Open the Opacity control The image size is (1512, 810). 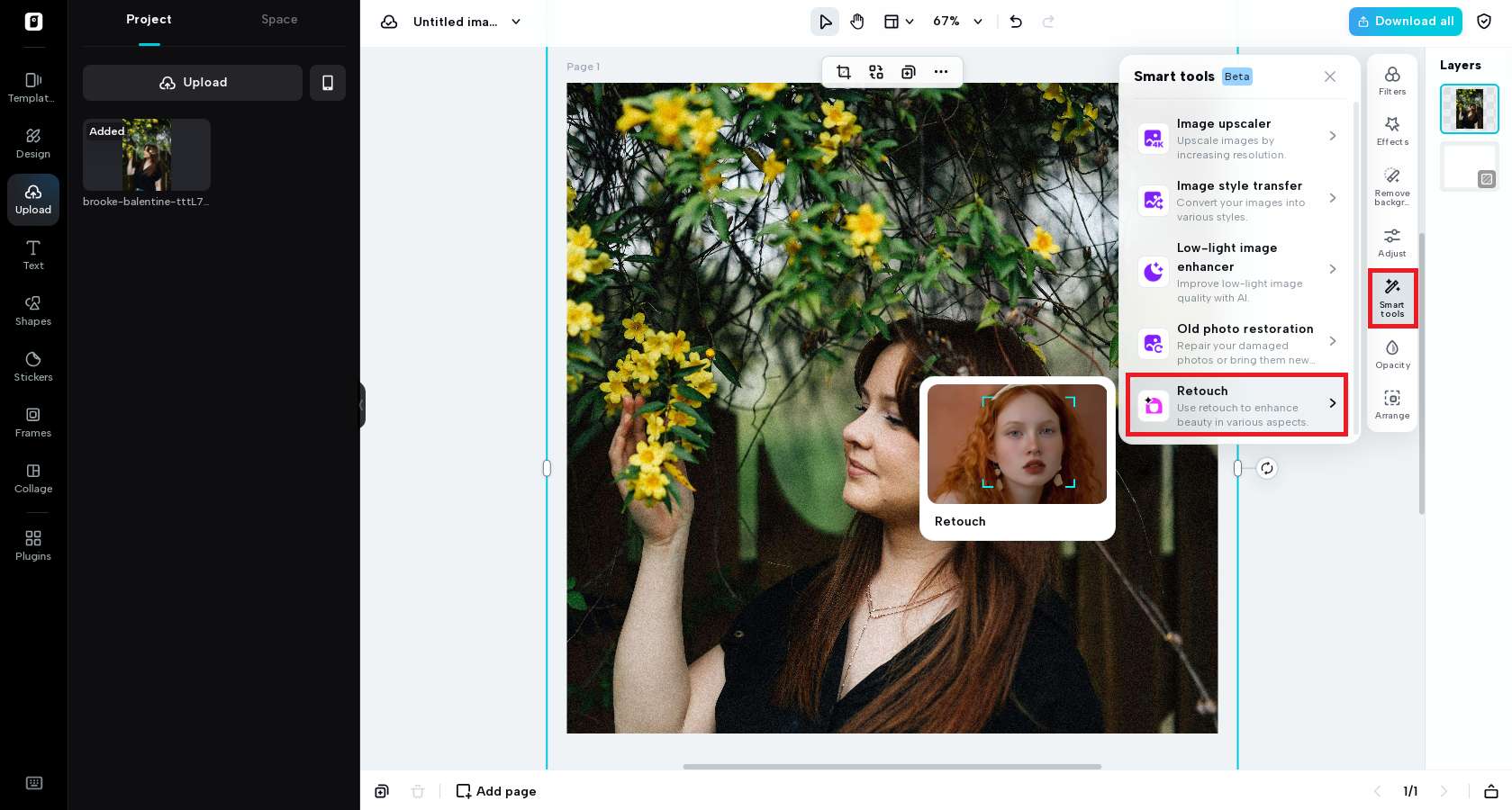click(x=1392, y=353)
